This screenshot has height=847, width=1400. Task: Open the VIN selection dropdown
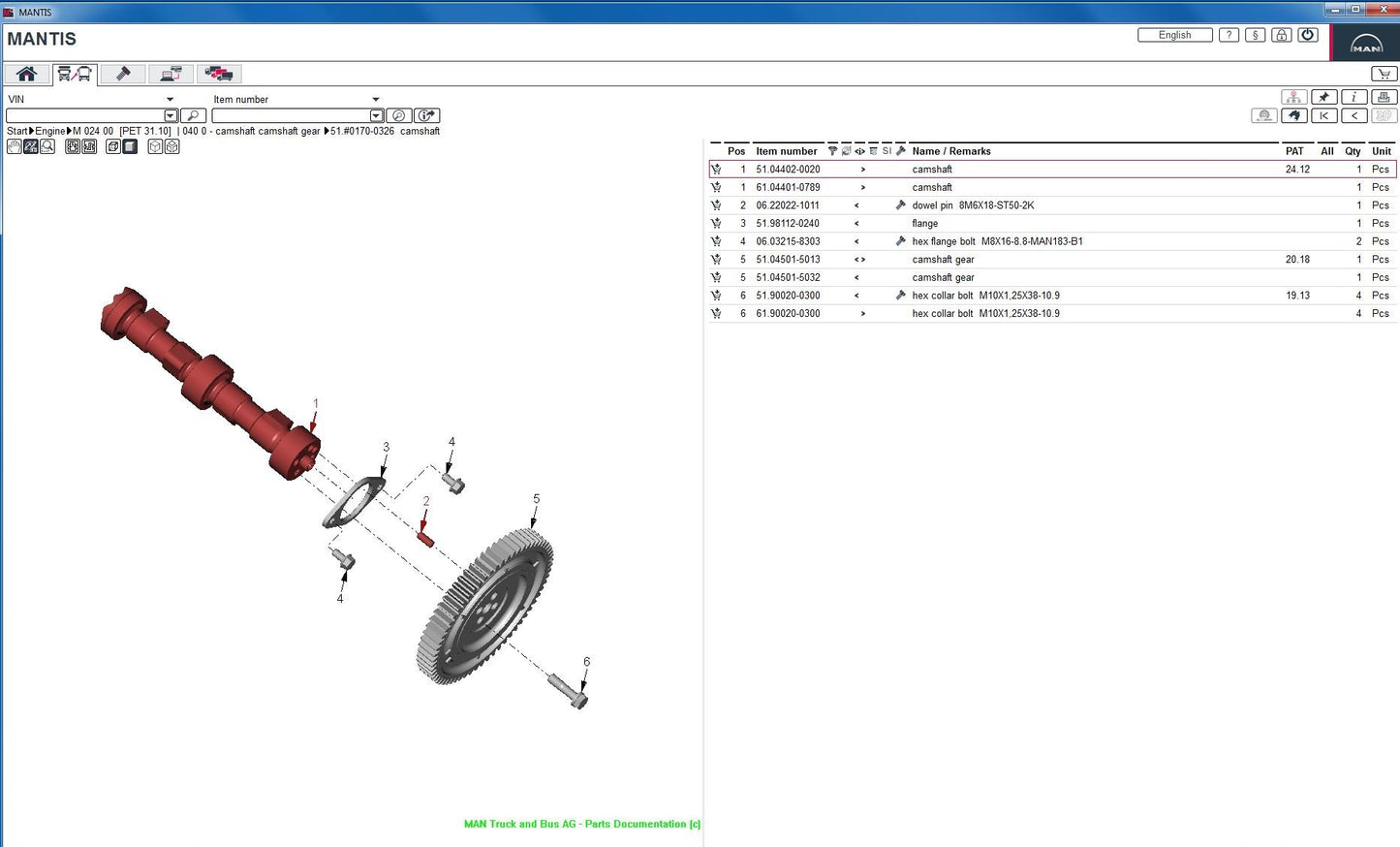[x=171, y=99]
